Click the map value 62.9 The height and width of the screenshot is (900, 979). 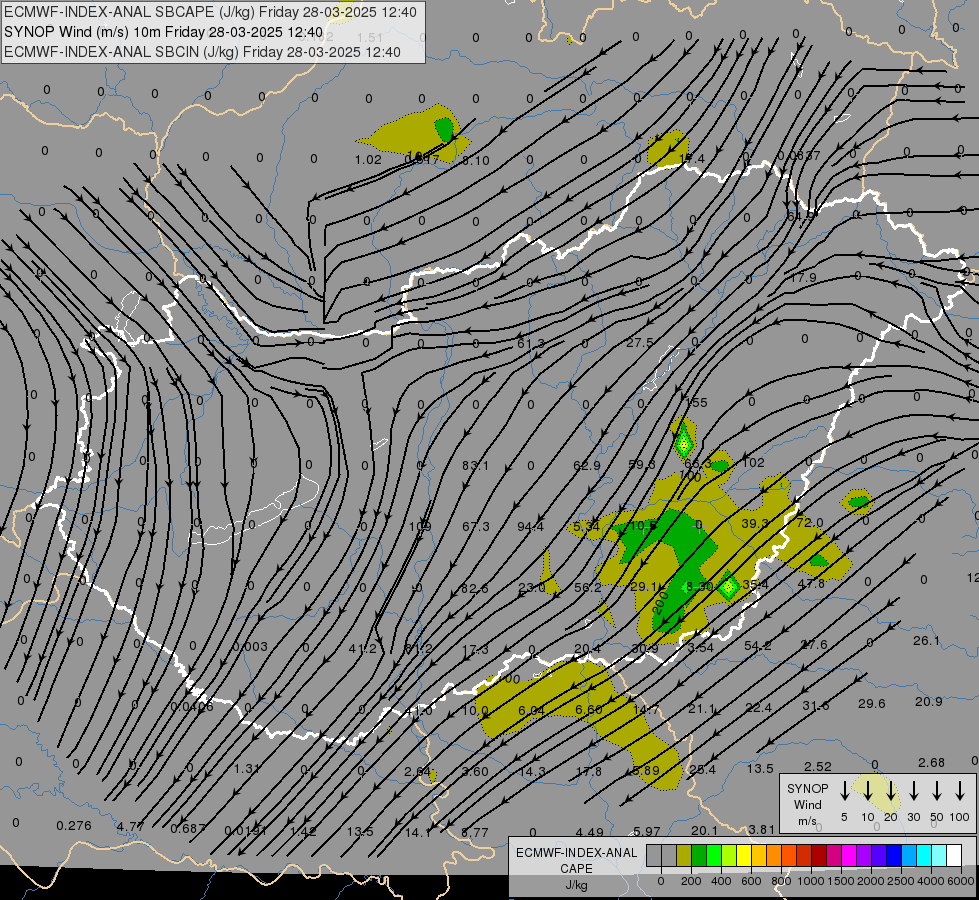[586, 465]
